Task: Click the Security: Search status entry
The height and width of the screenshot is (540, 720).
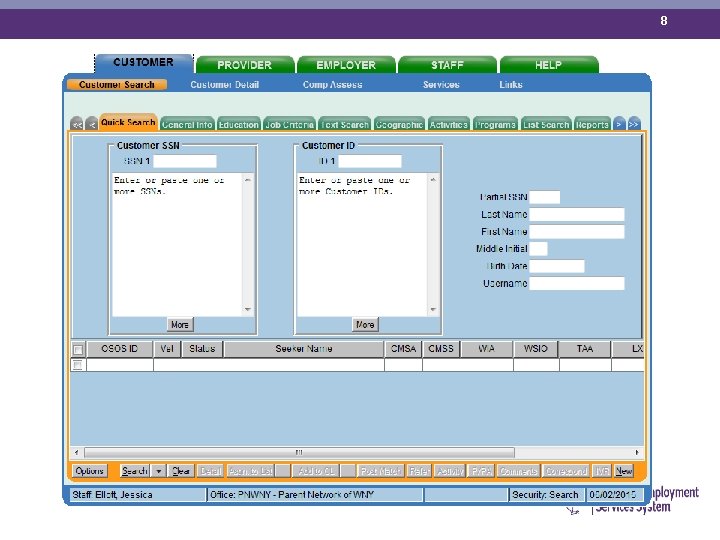Action: point(546,495)
